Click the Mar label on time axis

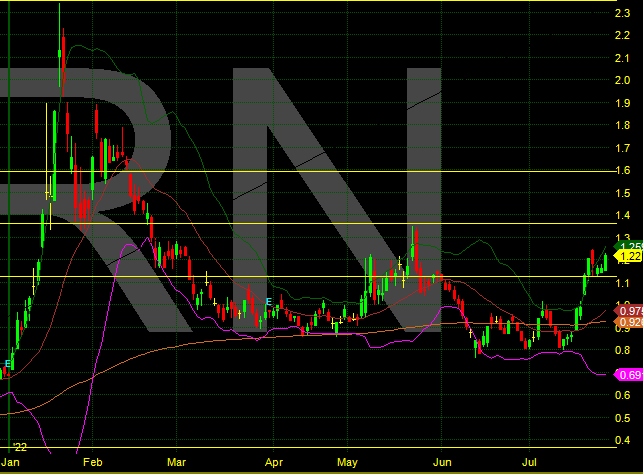(178, 463)
